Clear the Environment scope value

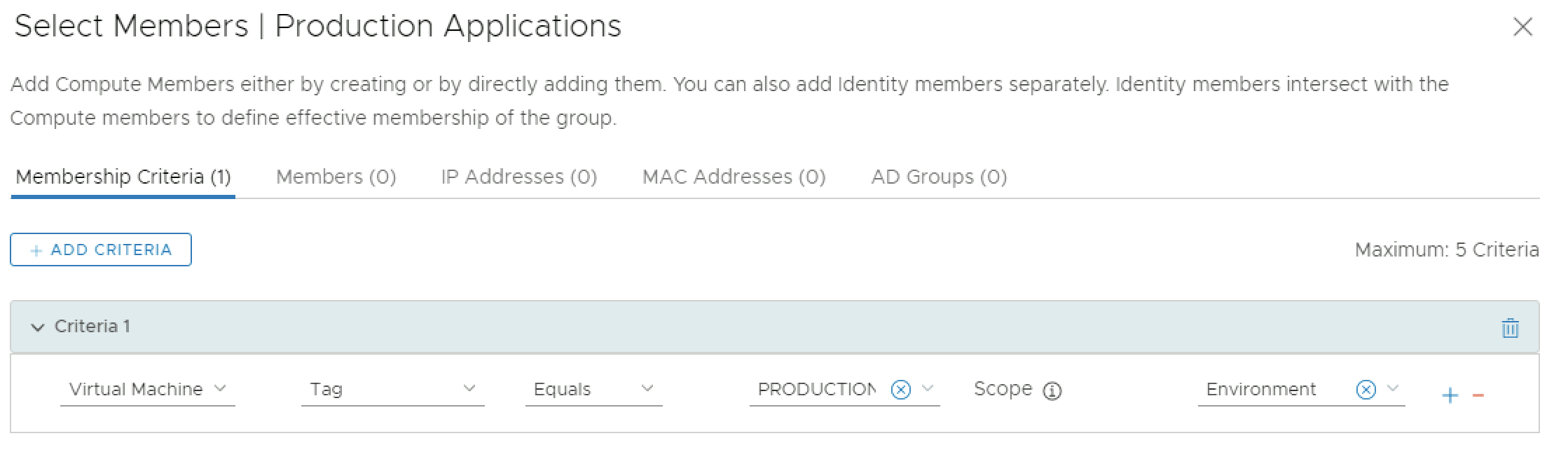click(1366, 390)
